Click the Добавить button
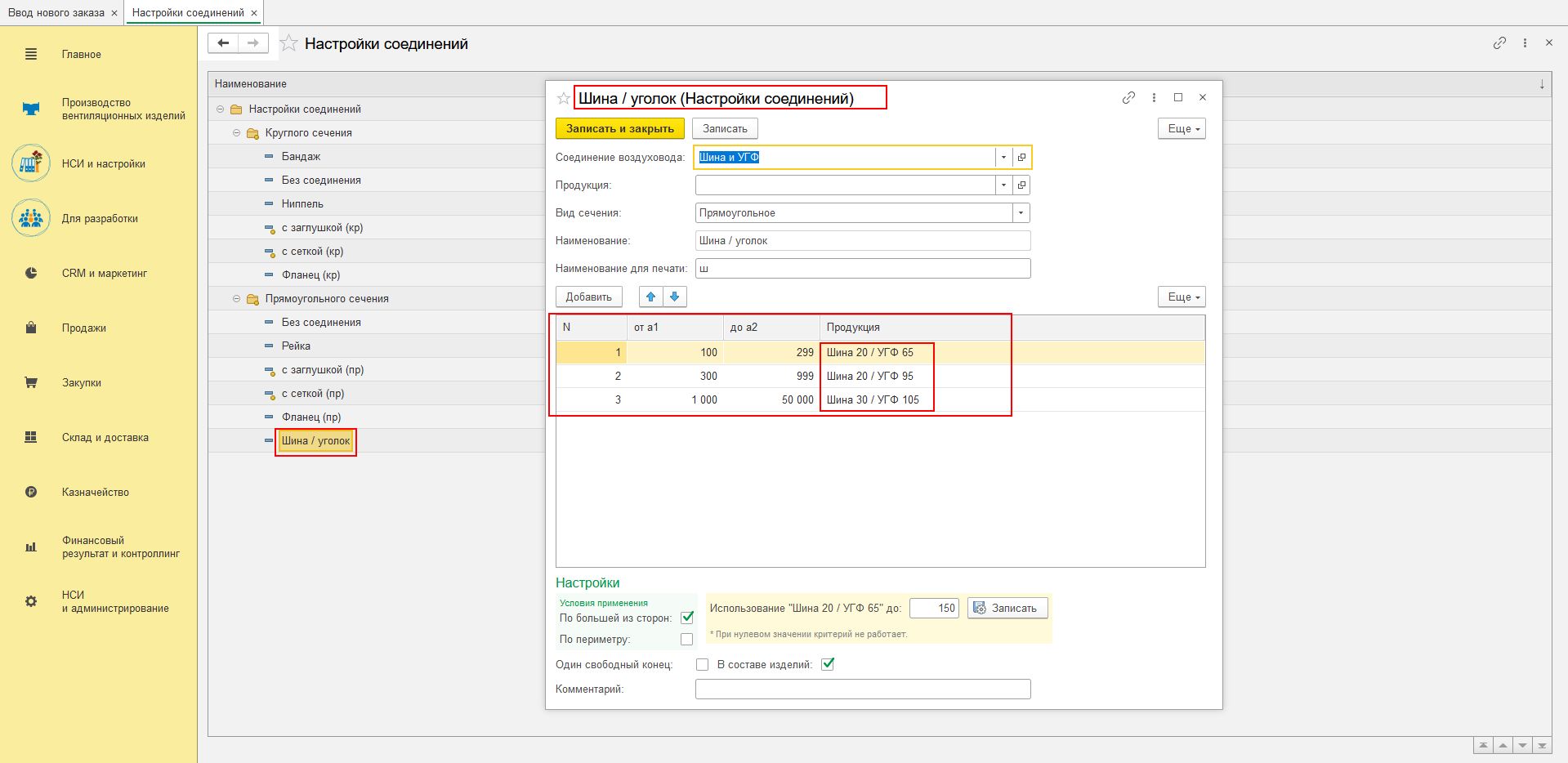Viewport: 1568px width, 763px height. 588,297
